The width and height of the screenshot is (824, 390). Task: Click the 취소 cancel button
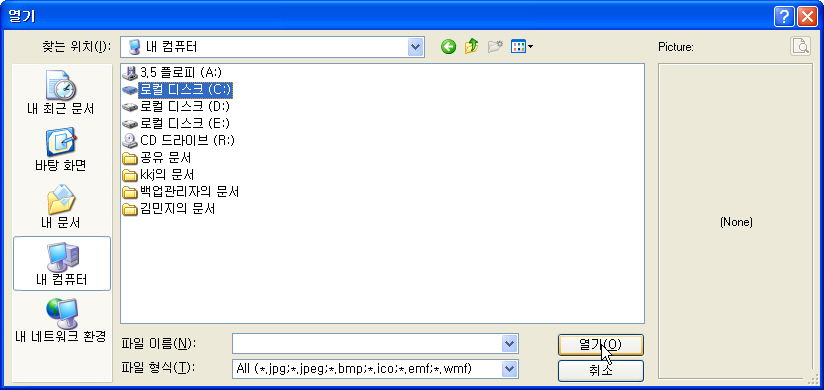click(601, 371)
